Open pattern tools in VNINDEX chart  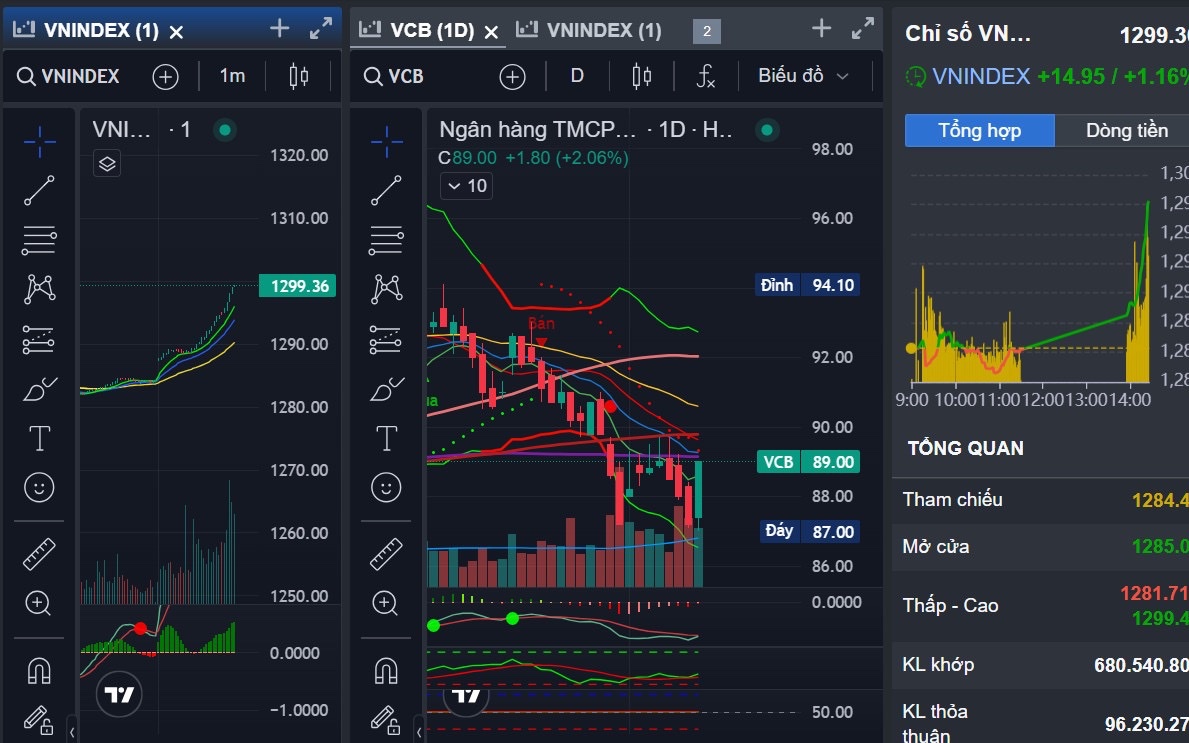(39, 289)
